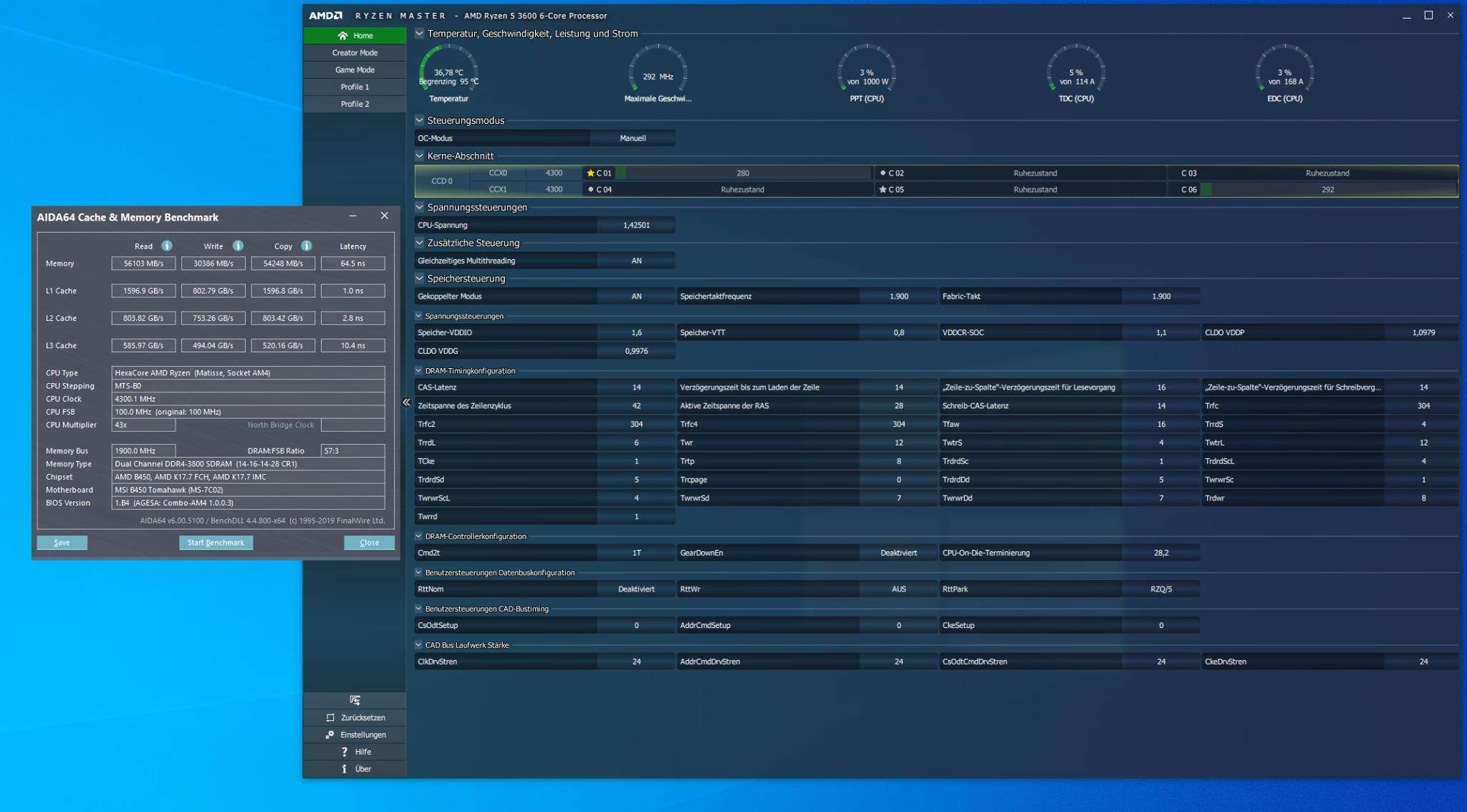
Task: Click Save in AIDA64 window
Action: point(62,543)
